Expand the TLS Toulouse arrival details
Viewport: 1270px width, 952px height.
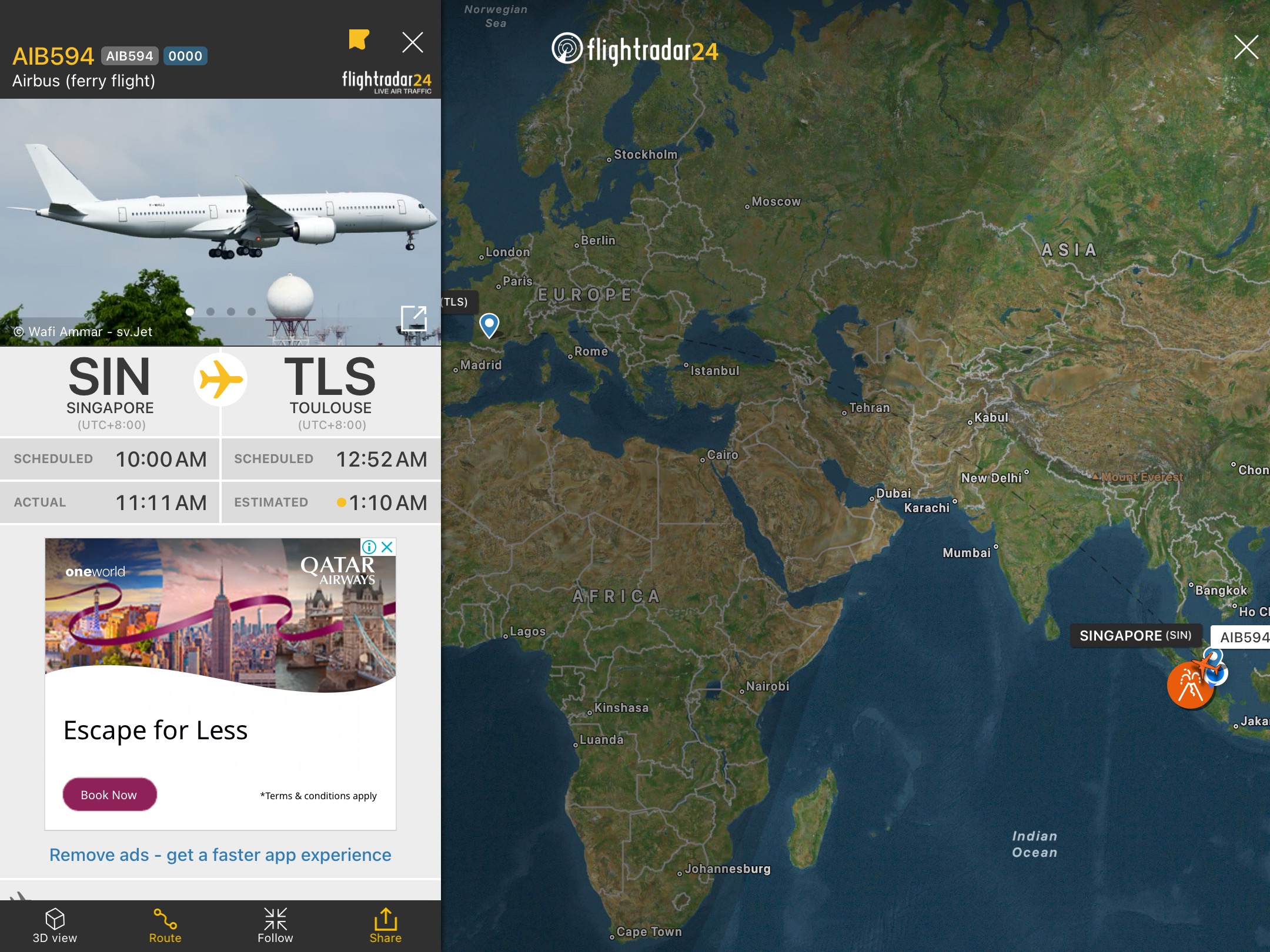331,392
